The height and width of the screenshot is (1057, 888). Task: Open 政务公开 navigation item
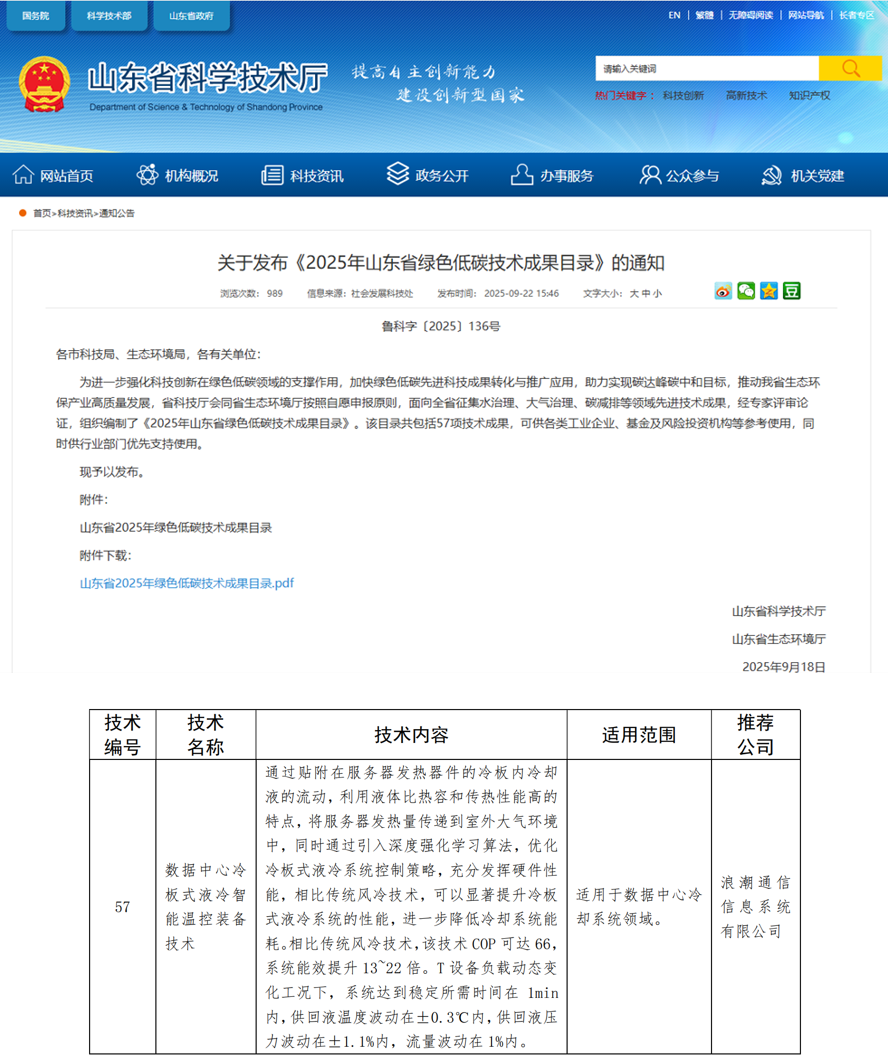point(442,176)
